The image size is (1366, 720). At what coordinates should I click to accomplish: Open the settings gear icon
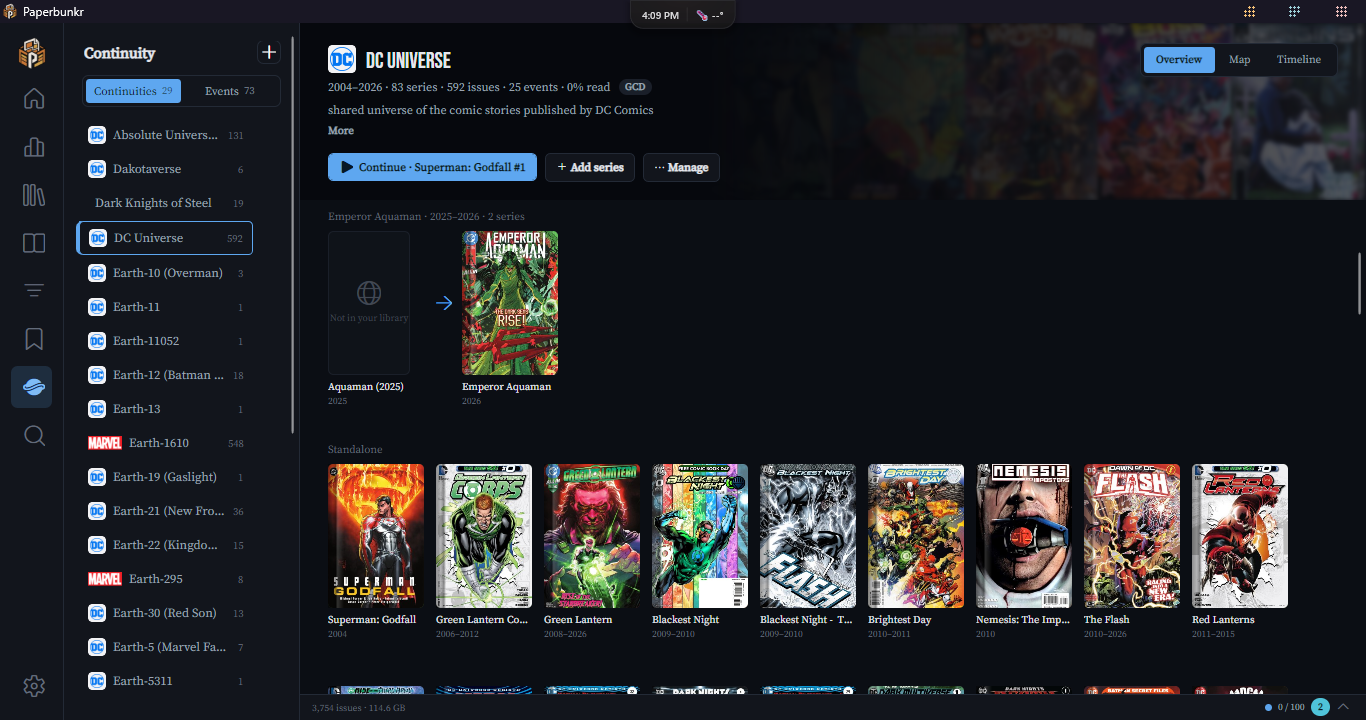tap(34, 685)
